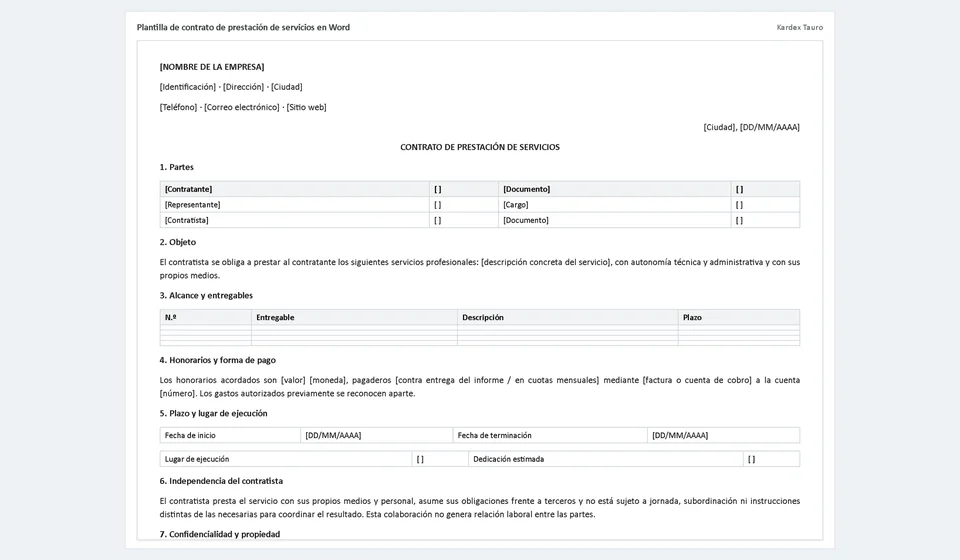This screenshot has height=560, width=960.
Task: Click the right-aligned "[Ciudad], [DD/MM/AAAA]" date line
Action: [x=751, y=127]
